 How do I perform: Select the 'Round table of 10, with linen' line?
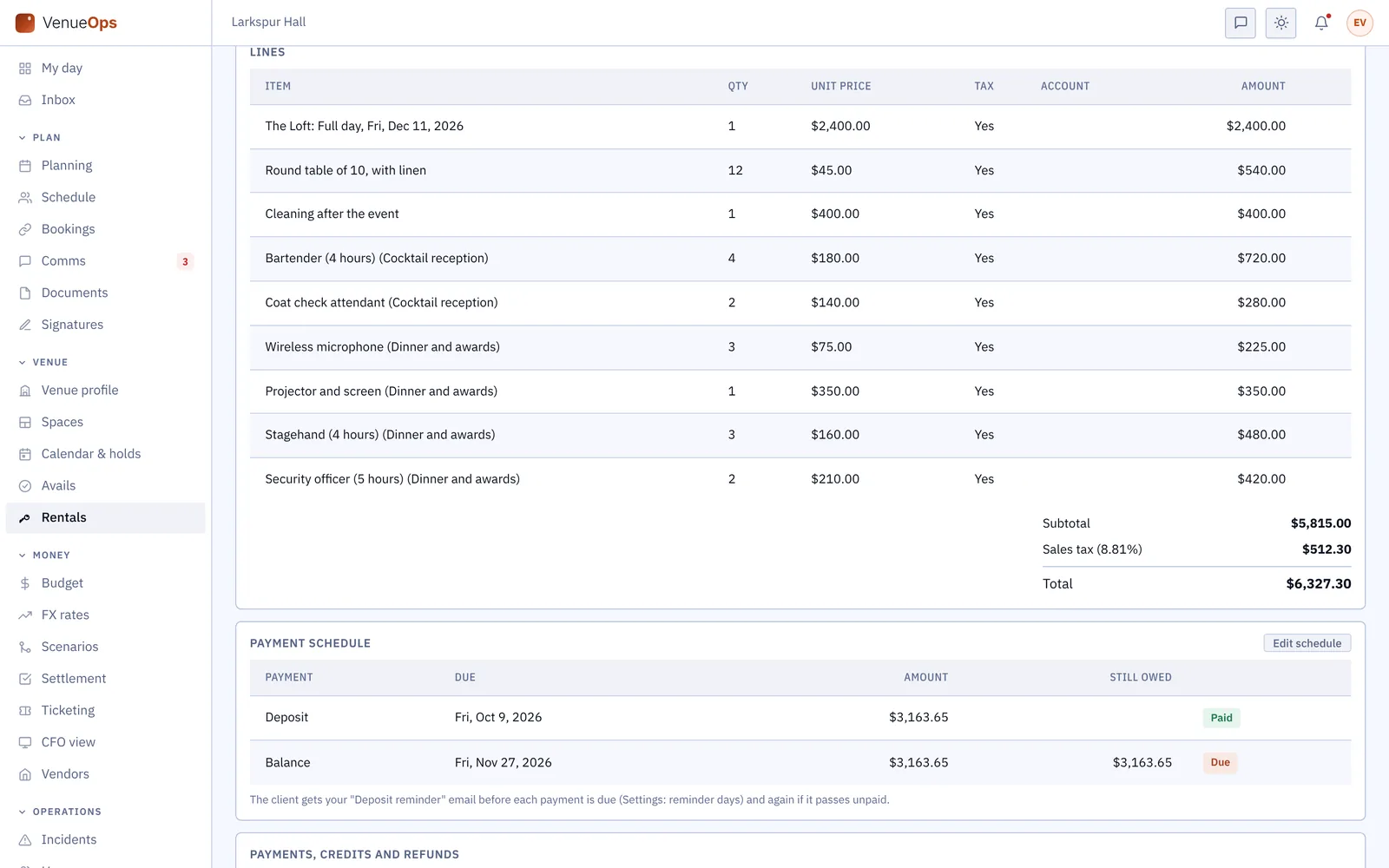[800, 171]
